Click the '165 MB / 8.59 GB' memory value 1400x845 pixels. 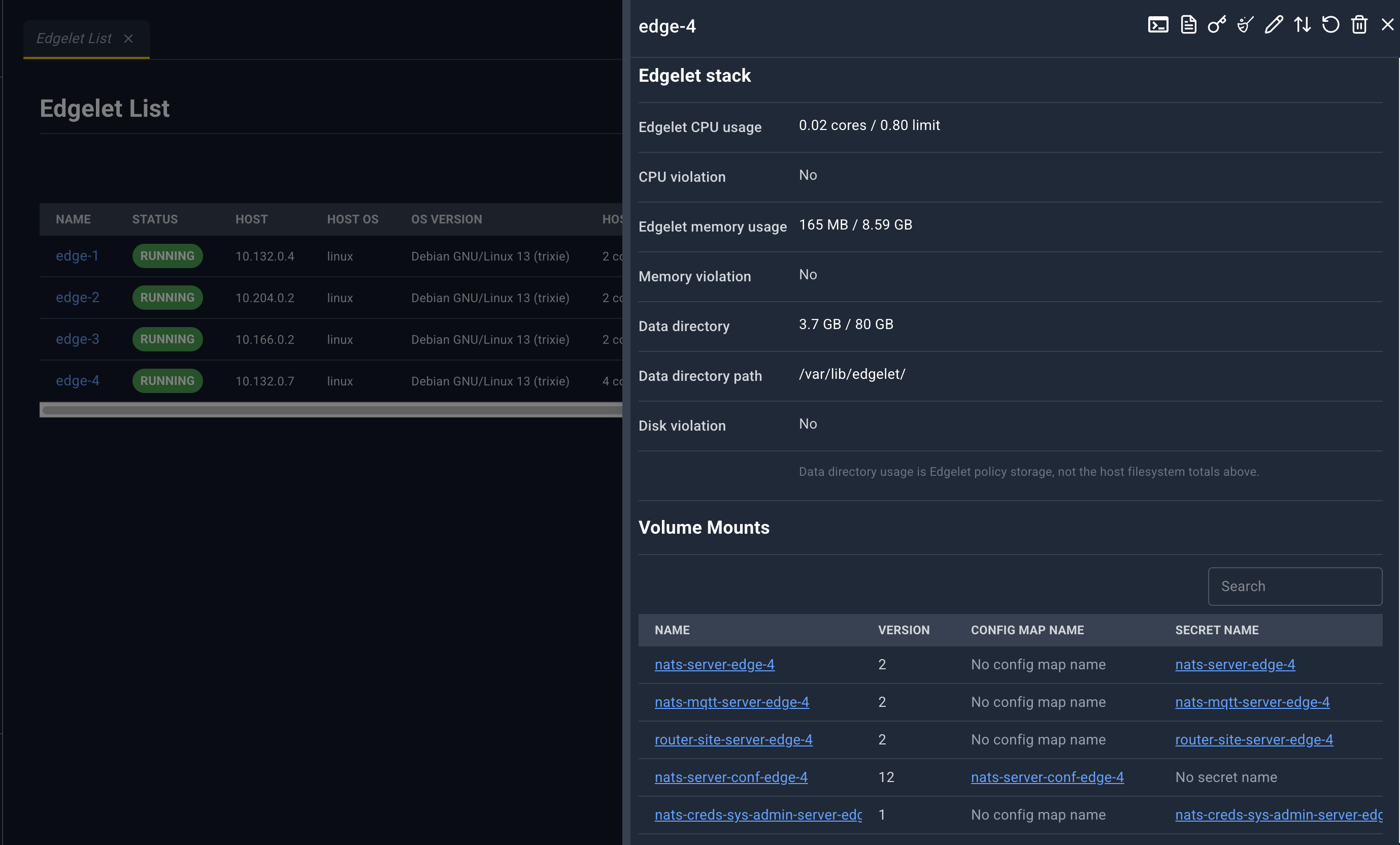coord(855,225)
